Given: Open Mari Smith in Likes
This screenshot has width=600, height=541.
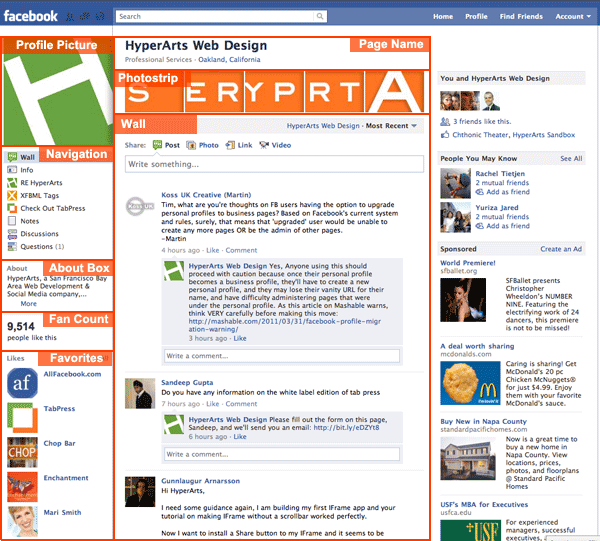Looking at the screenshot, I should click(62, 512).
